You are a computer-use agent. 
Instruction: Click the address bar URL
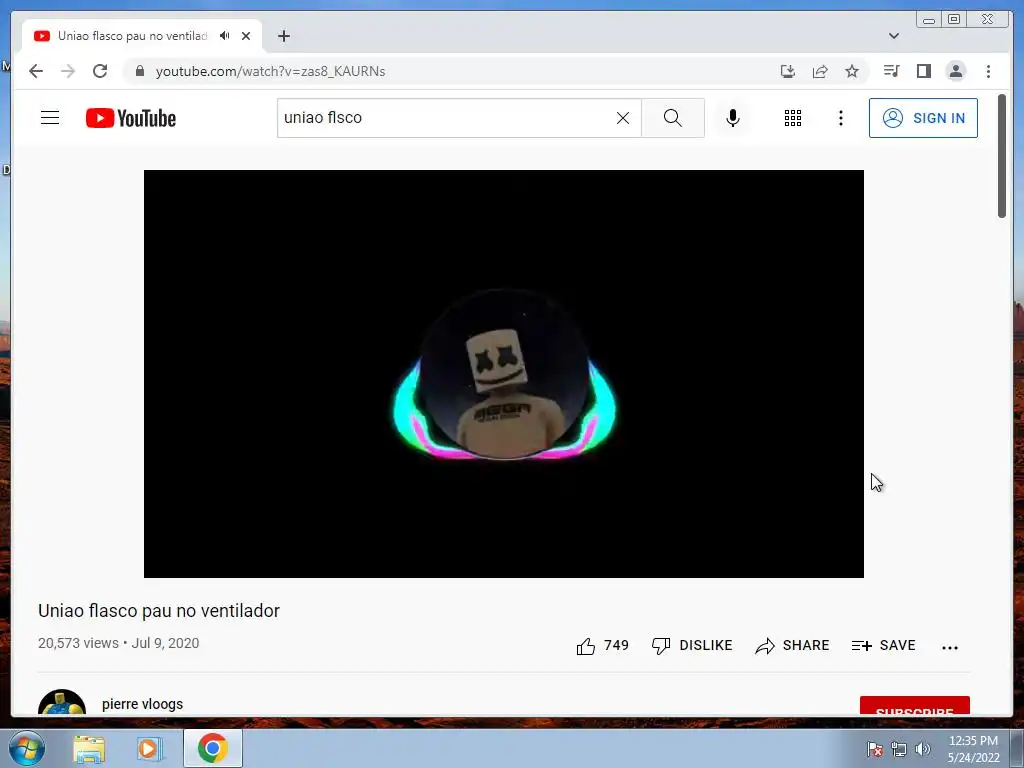point(270,71)
